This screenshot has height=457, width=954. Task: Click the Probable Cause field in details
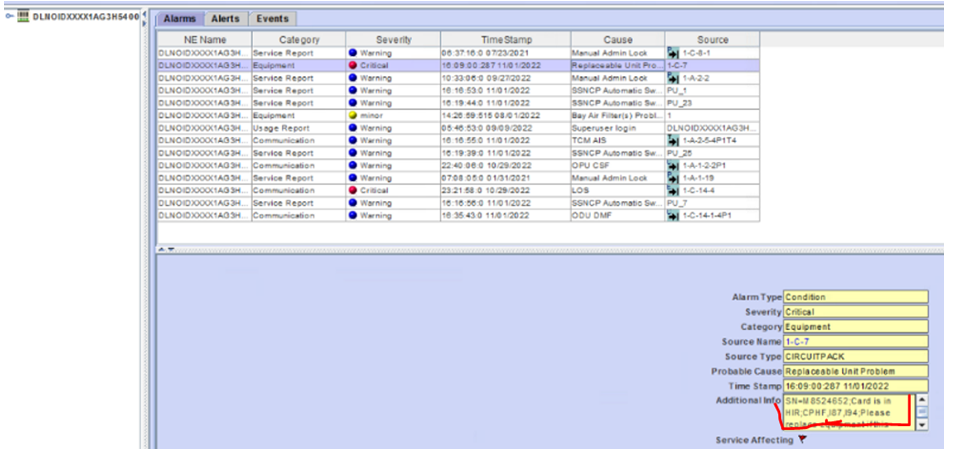855,371
